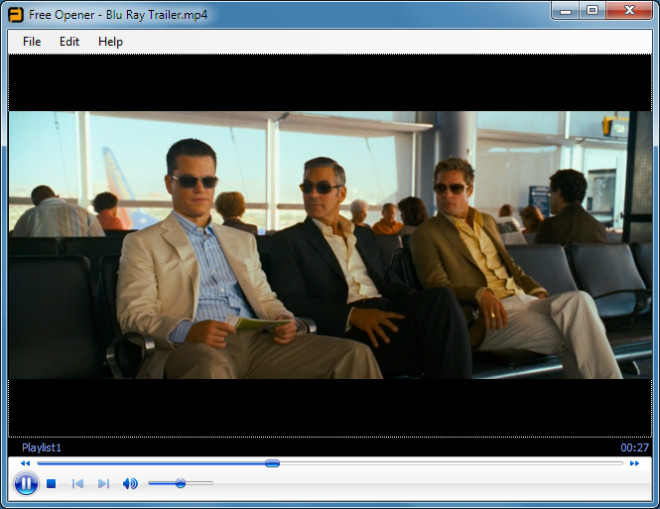Image resolution: width=660 pixels, height=509 pixels.
Task: Jump to the previous track
Action: coord(77,484)
